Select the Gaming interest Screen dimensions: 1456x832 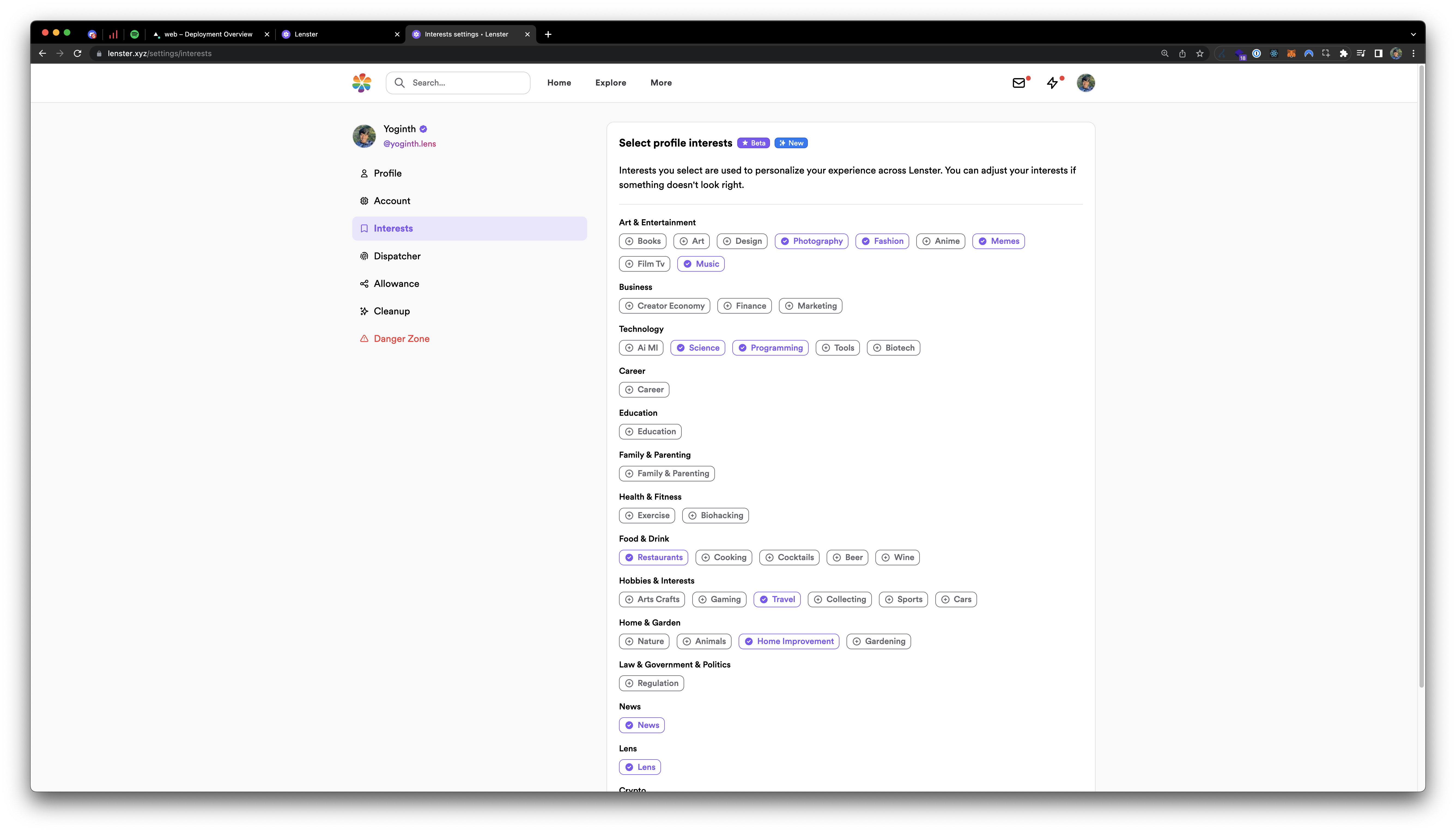click(x=720, y=599)
